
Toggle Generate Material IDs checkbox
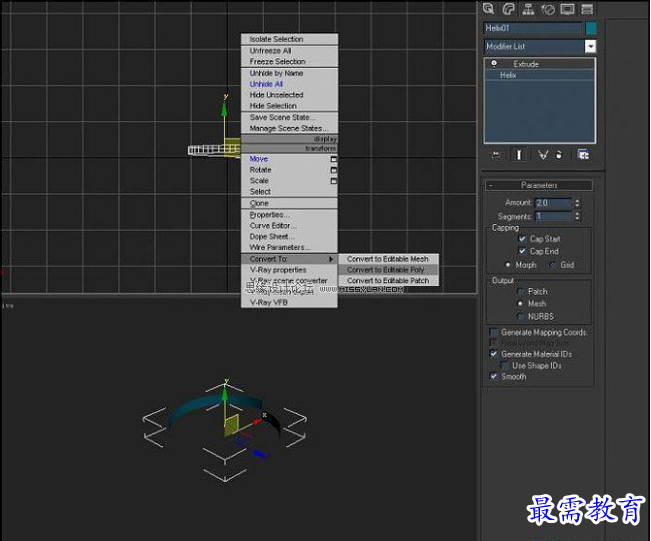494,354
